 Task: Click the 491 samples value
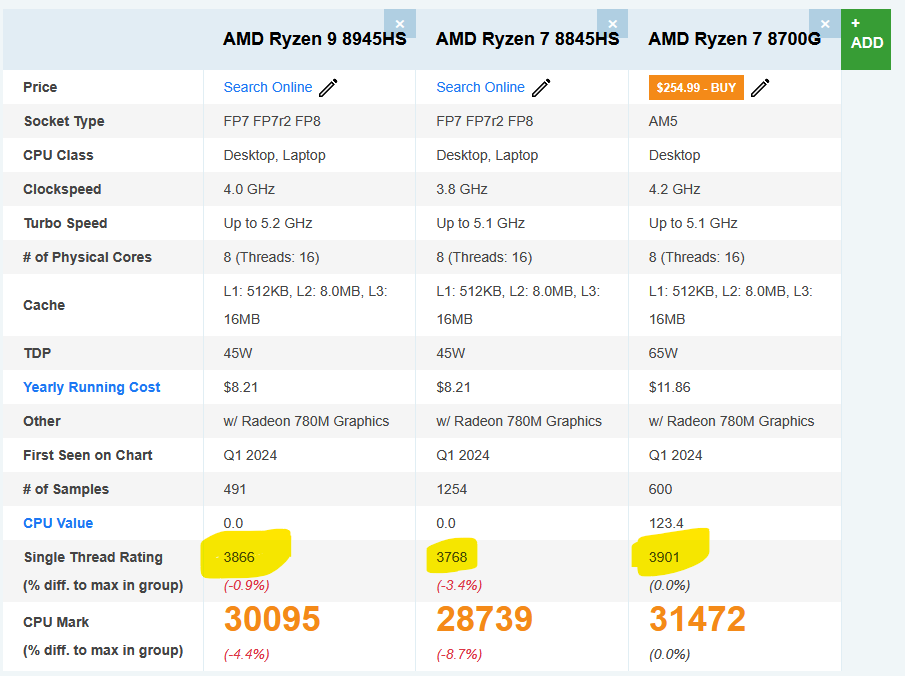click(x=235, y=490)
